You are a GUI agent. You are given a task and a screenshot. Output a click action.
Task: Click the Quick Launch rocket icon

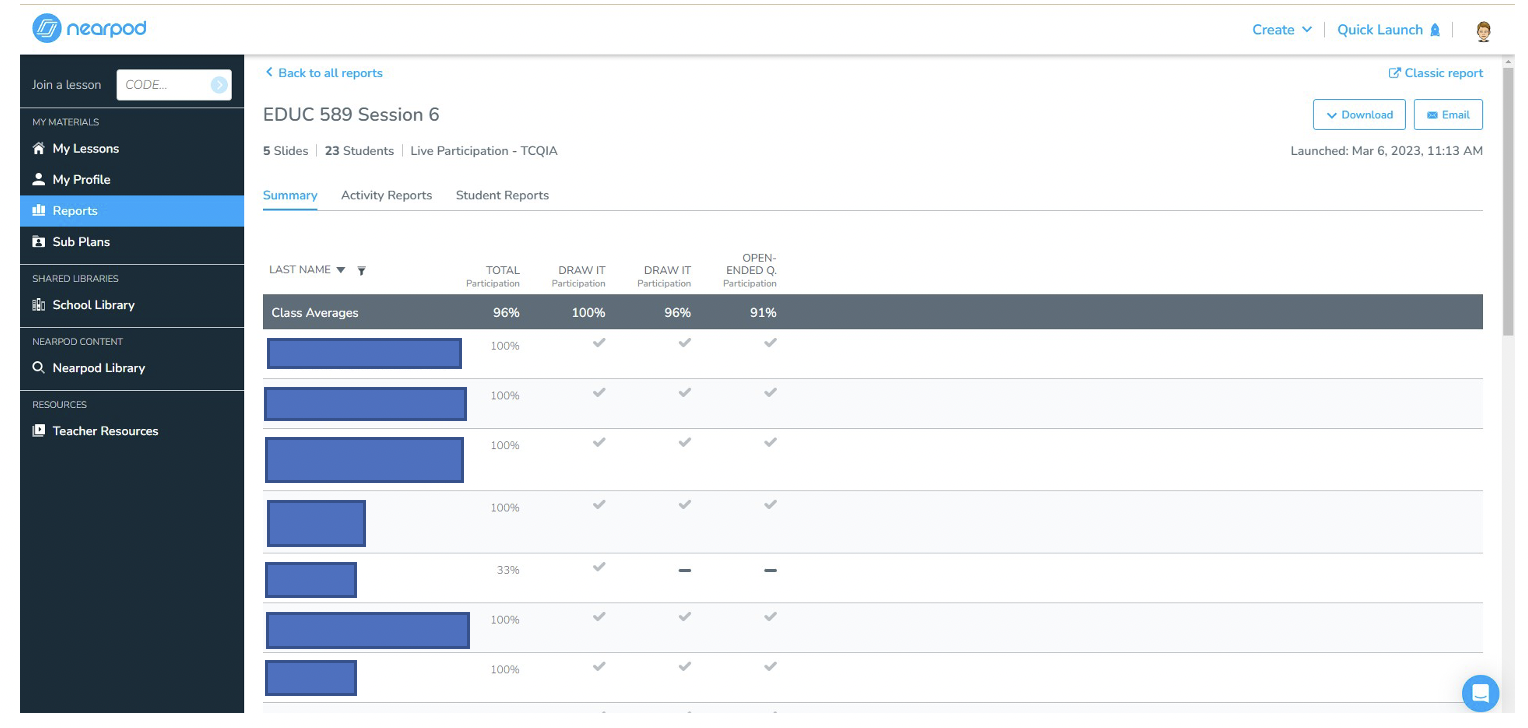pos(1435,30)
